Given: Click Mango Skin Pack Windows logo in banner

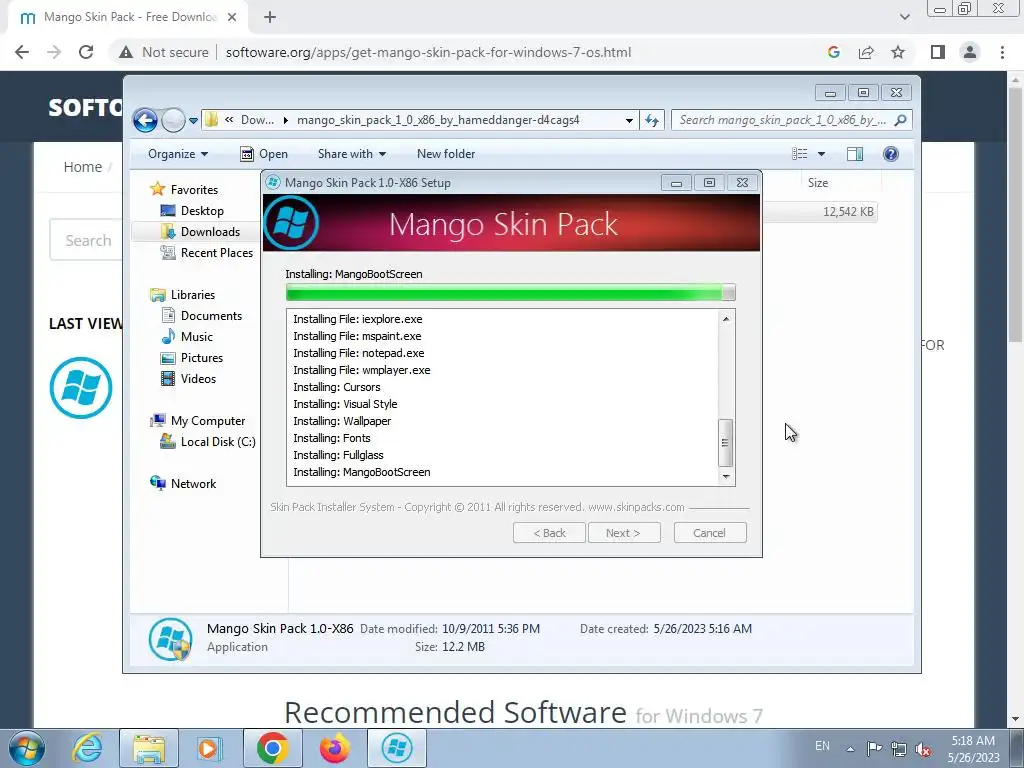Looking at the screenshot, I should click(x=291, y=223).
